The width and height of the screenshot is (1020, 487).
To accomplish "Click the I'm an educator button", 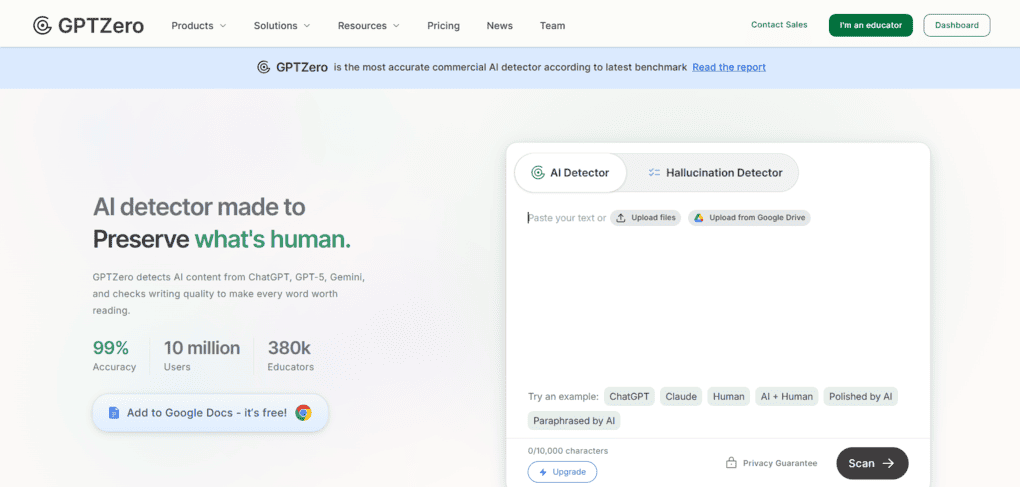I will click(x=870, y=25).
